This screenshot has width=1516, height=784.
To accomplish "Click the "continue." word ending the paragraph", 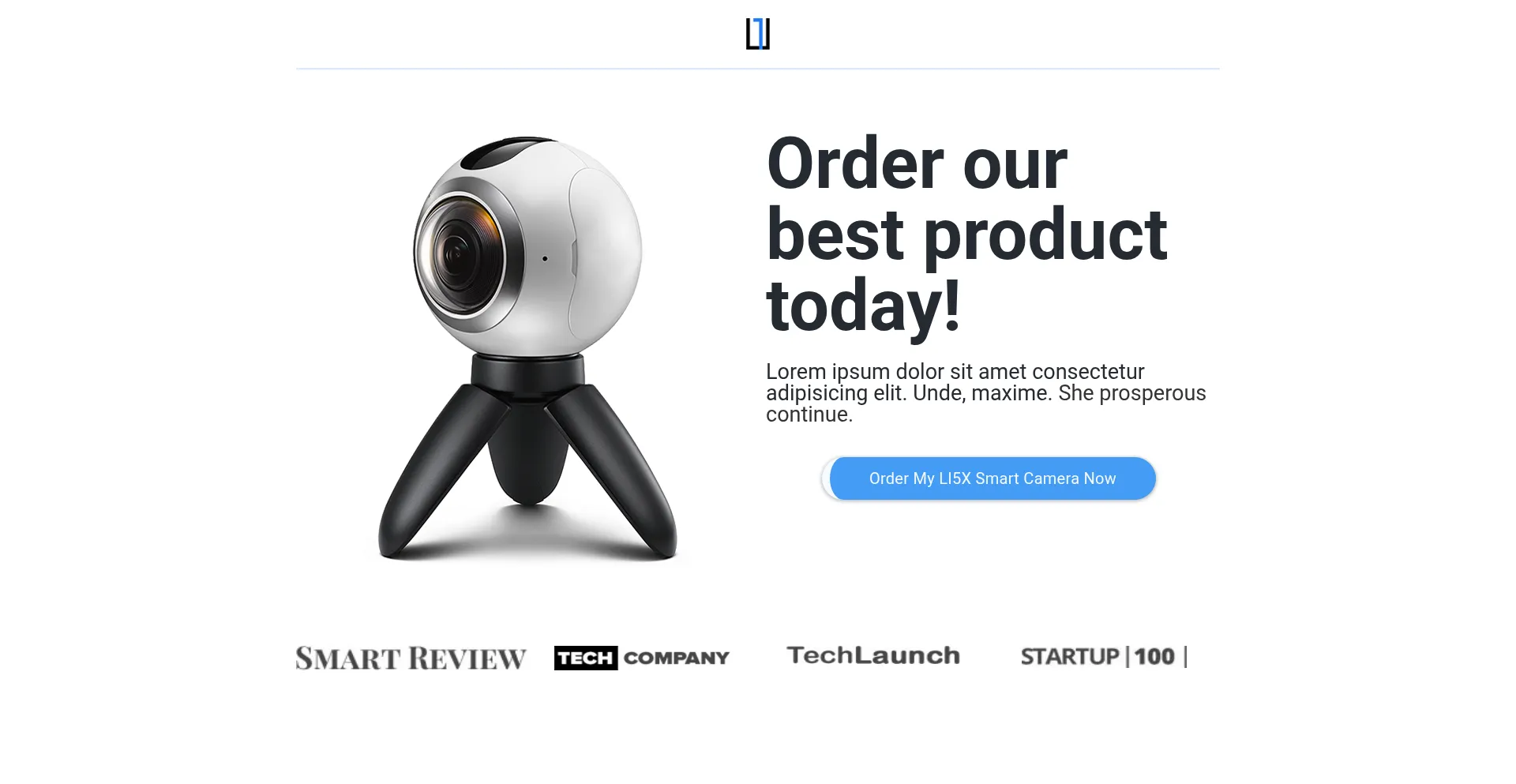I will 809,415.
